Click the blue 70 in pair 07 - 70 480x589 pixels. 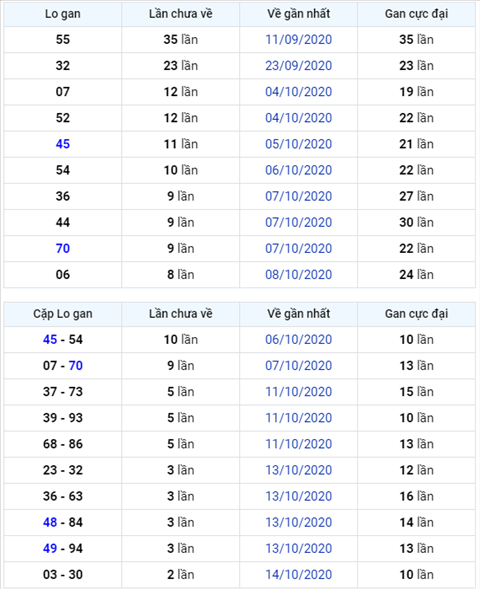click(x=75, y=365)
